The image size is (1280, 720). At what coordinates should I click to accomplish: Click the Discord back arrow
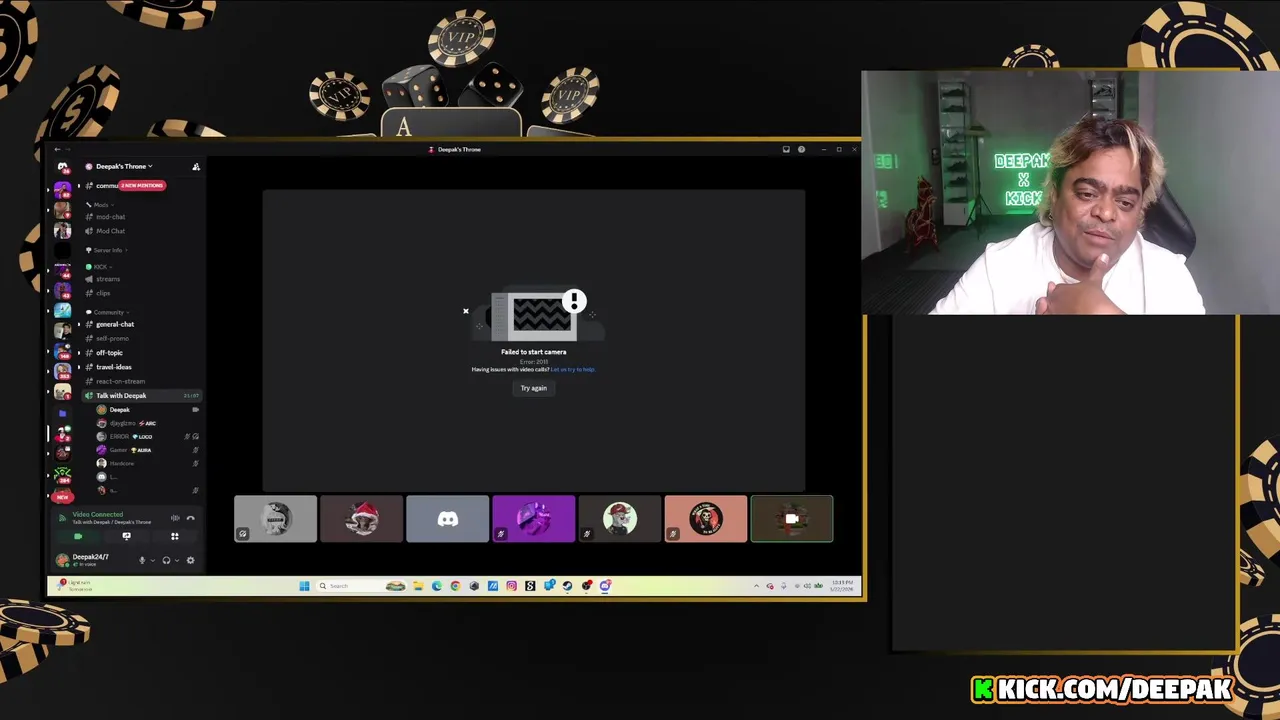click(57, 149)
